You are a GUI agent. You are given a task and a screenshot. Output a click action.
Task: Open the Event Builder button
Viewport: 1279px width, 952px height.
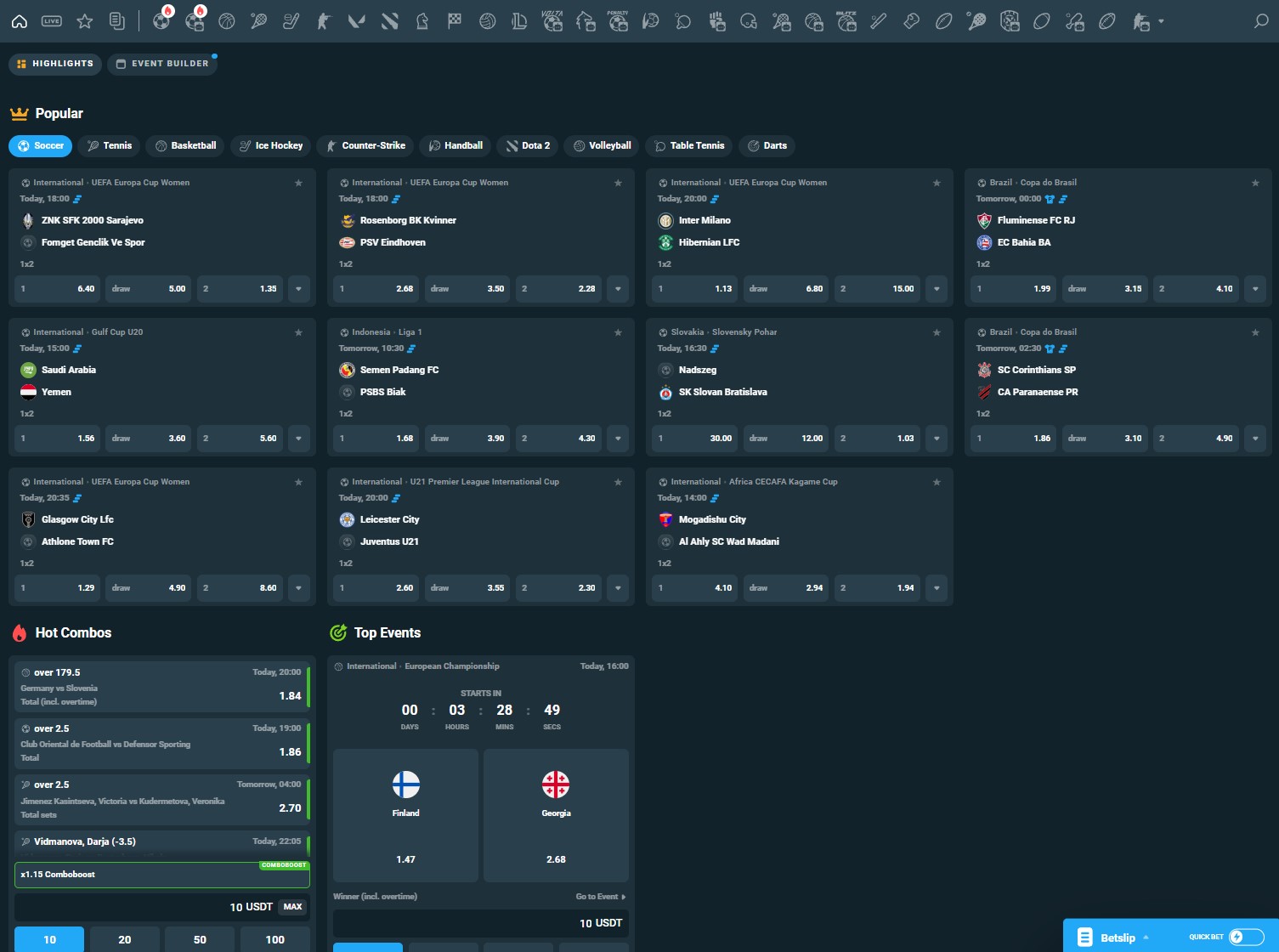162,64
